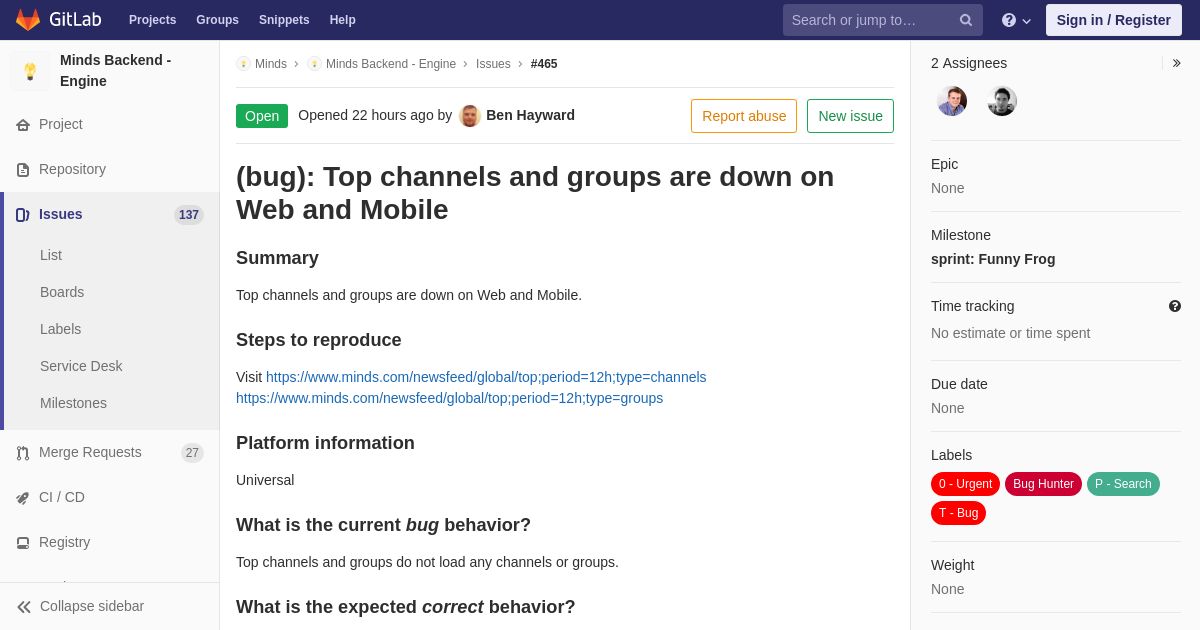The height and width of the screenshot is (630, 1200).
Task: Click the 0 - Urgent label
Action: pyautogui.click(x=965, y=485)
